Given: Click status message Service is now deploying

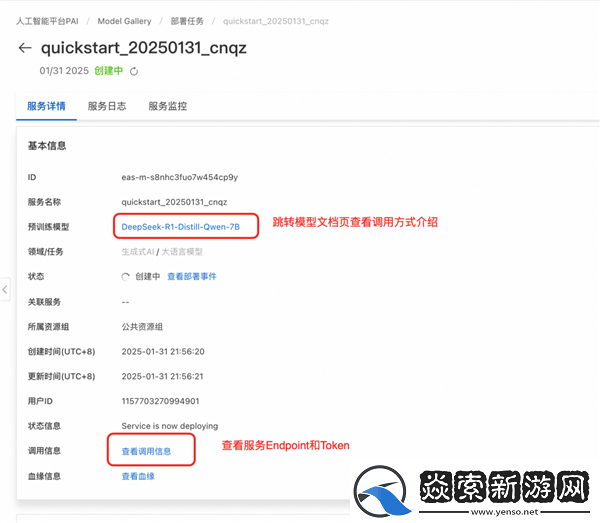Looking at the screenshot, I should tap(170, 426).
